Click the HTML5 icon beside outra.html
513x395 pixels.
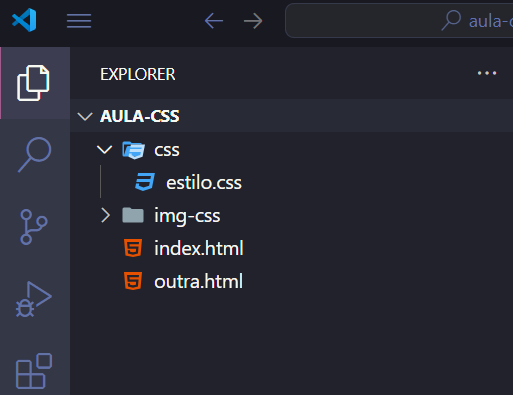pos(133,281)
